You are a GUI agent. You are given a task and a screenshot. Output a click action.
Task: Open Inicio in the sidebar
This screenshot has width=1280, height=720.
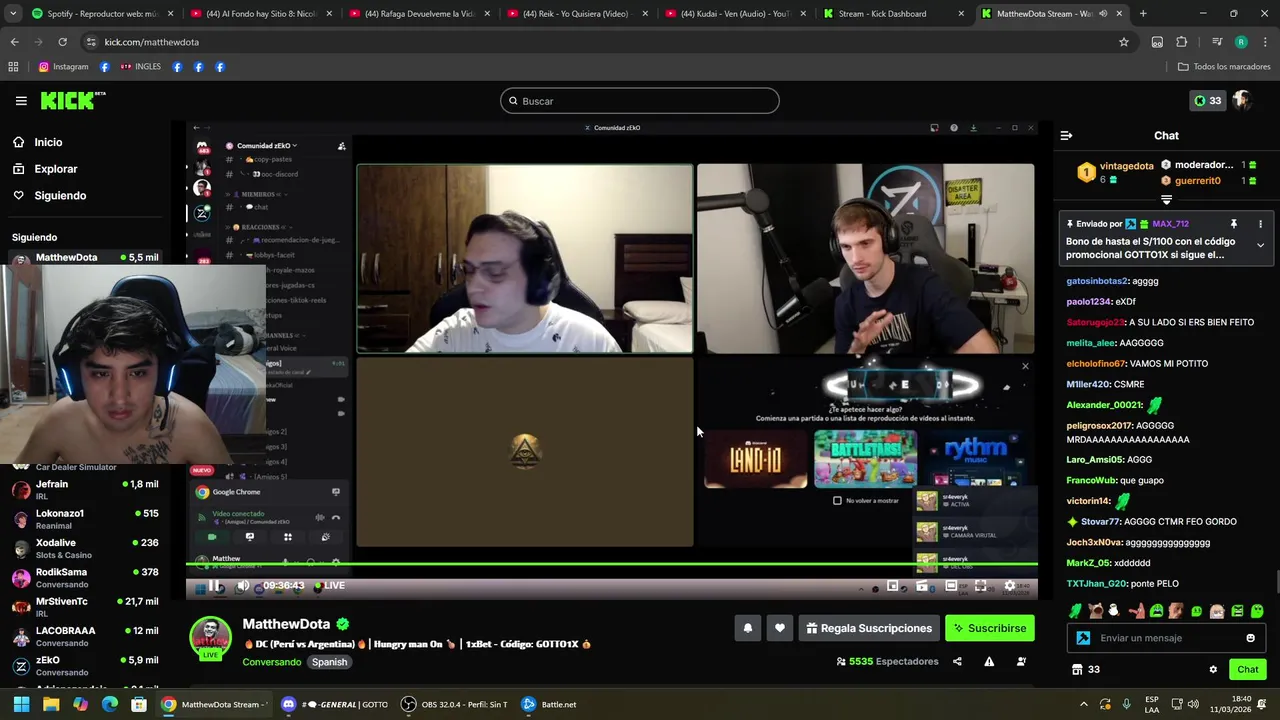pos(48,142)
